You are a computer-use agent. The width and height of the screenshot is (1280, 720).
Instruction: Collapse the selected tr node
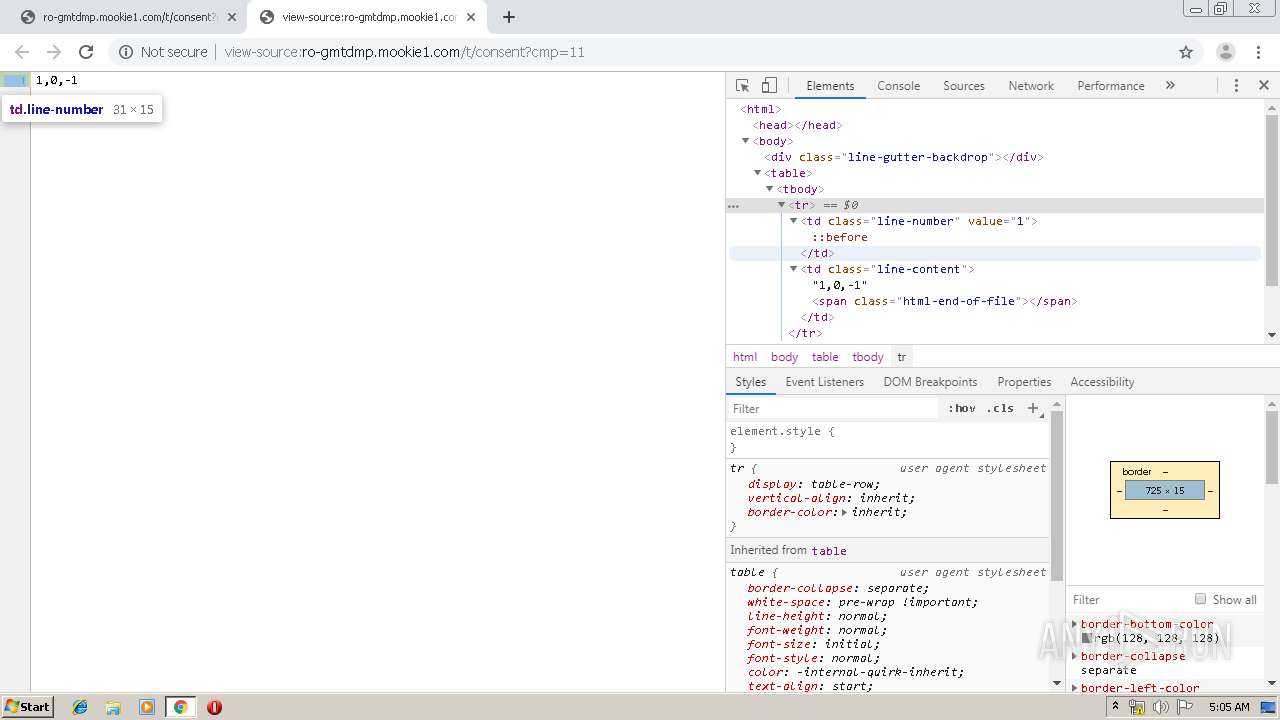pos(782,205)
